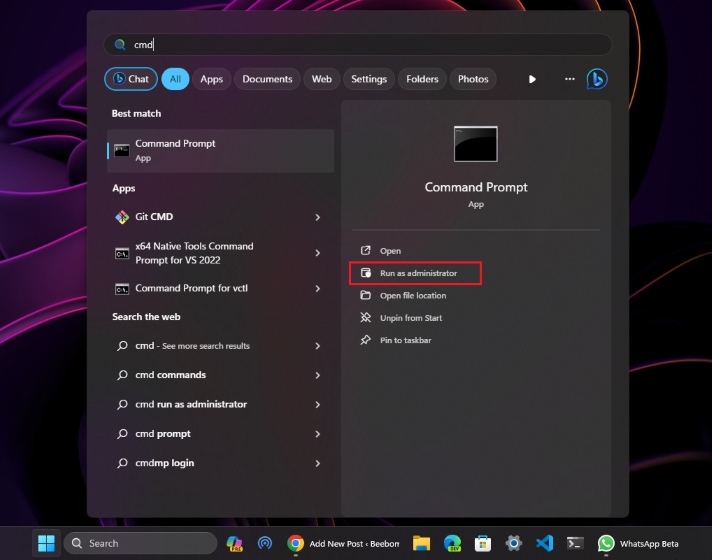Click 'Add New Post ‹ Beebom' taskbar label
The width and height of the screenshot is (712, 560).
[354, 544]
